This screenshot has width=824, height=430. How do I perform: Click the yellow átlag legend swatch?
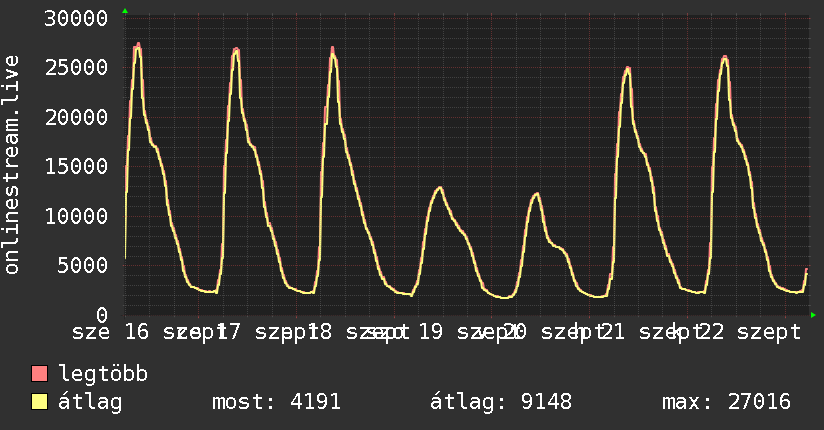pos(39,402)
